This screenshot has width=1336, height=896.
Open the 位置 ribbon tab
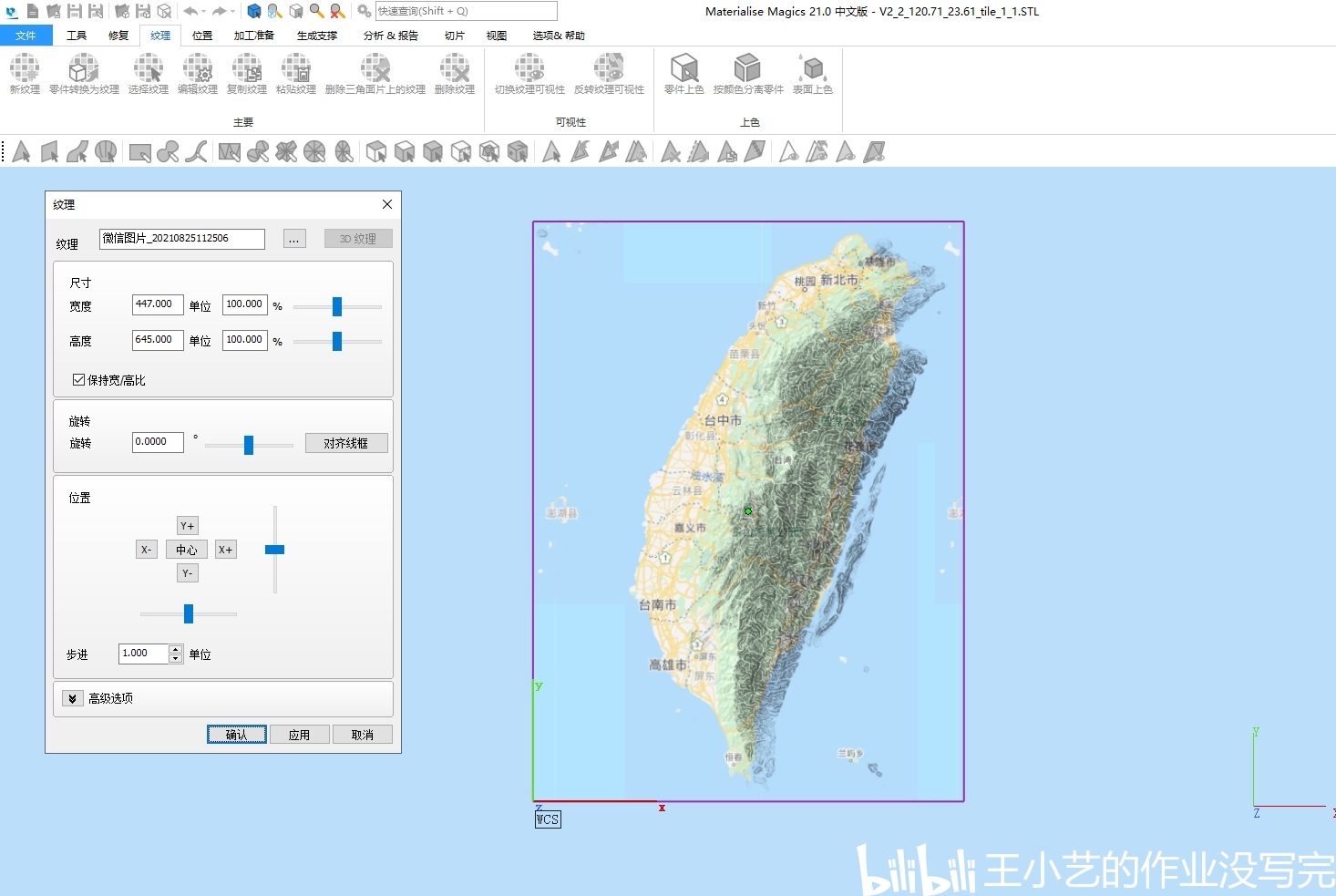tap(202, 36)
